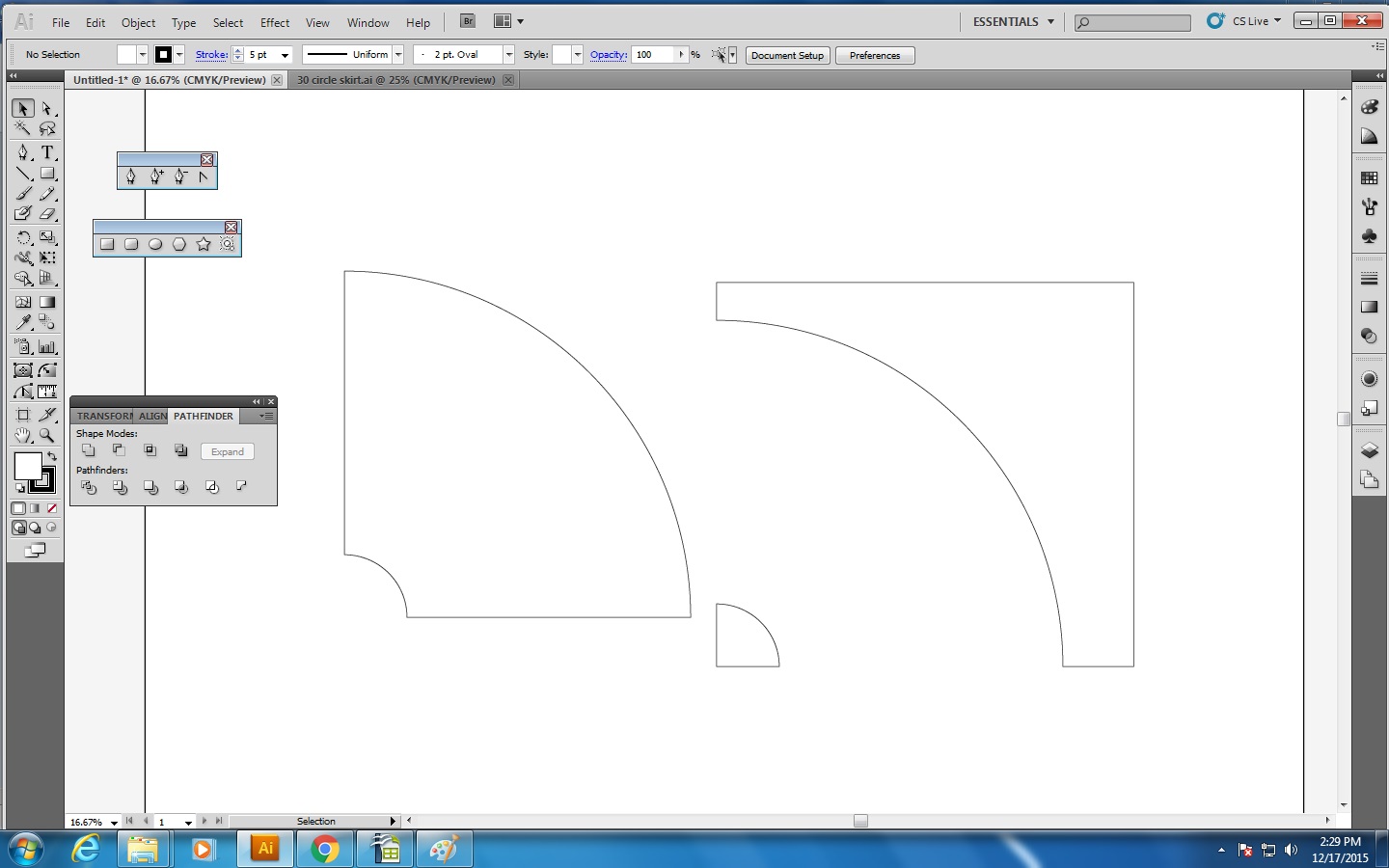The image size is (1389, 868).
Task: Activate the Rotate tool
Action: (23, 237)
